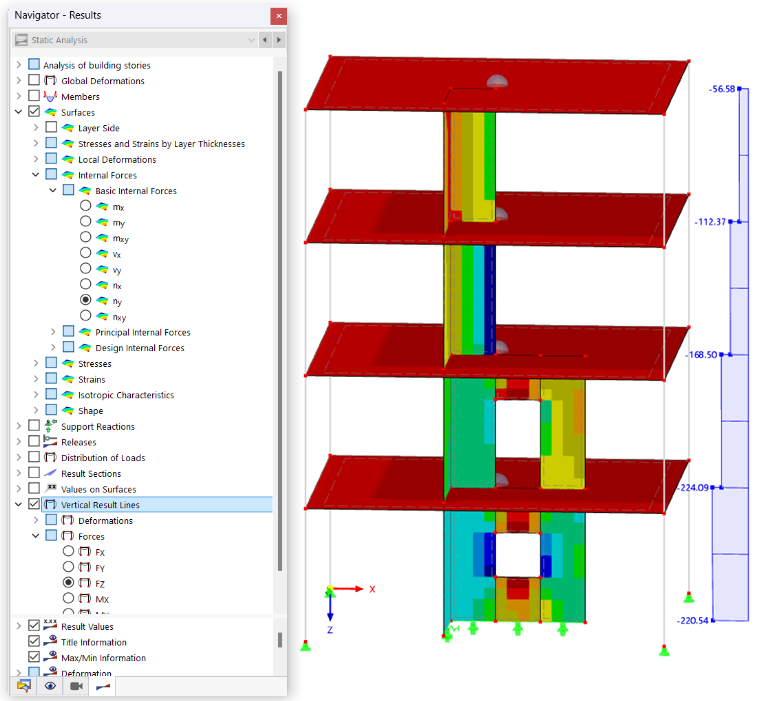Screen dimensions: 760x701
Task: Select the Values on Surfaces label
Action: click(x=98, y=490)
